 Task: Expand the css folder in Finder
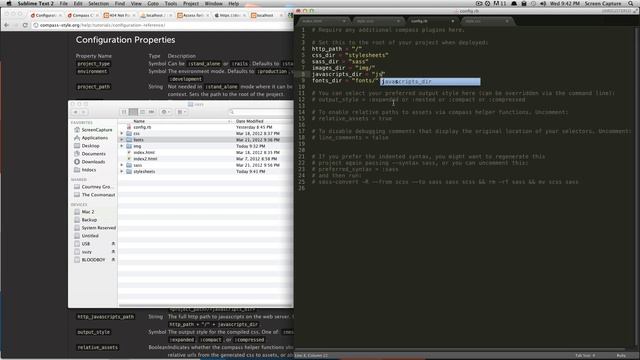pyautogui.click(x=122, y=133)
